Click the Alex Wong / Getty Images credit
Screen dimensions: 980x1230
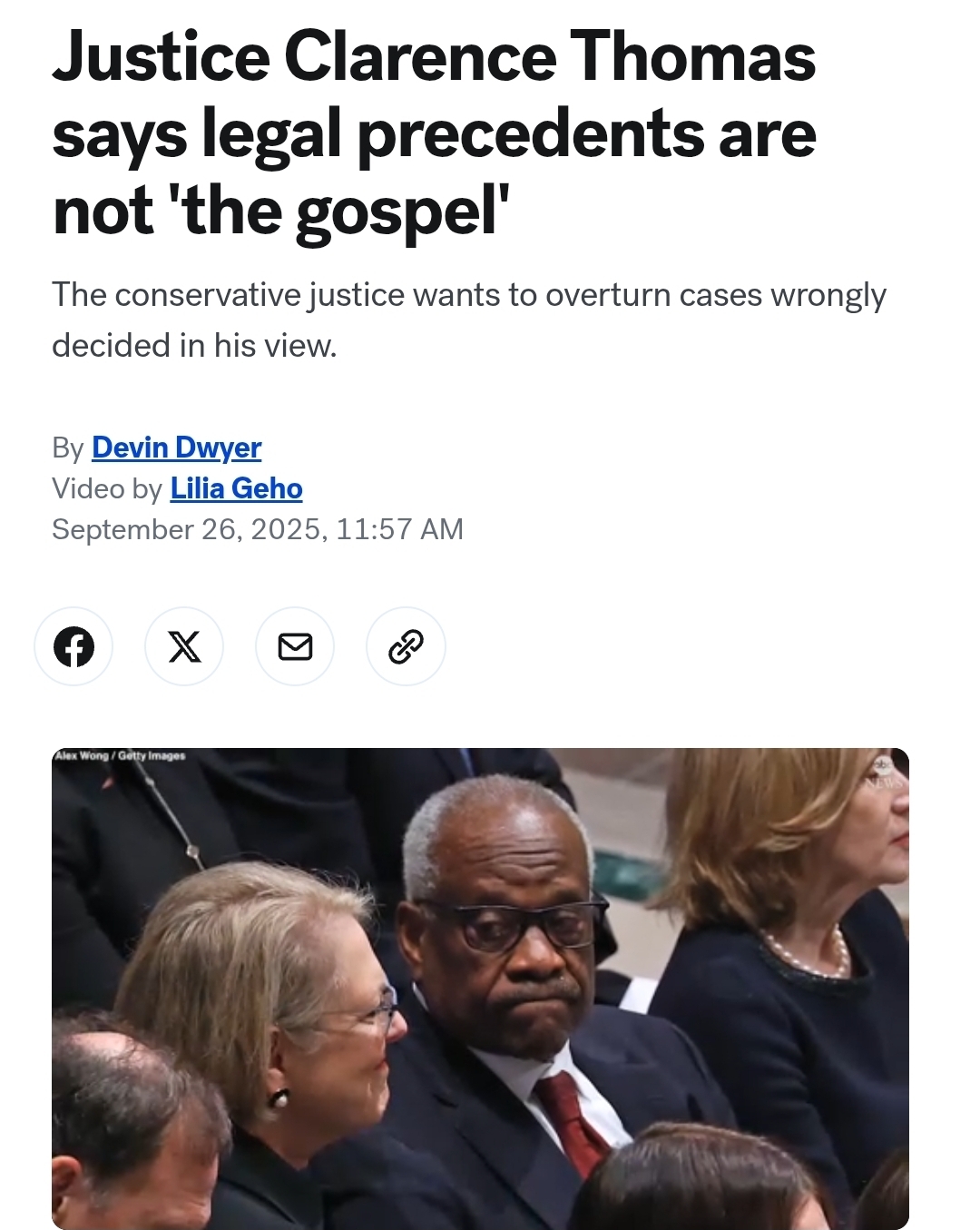pos(120,755)
